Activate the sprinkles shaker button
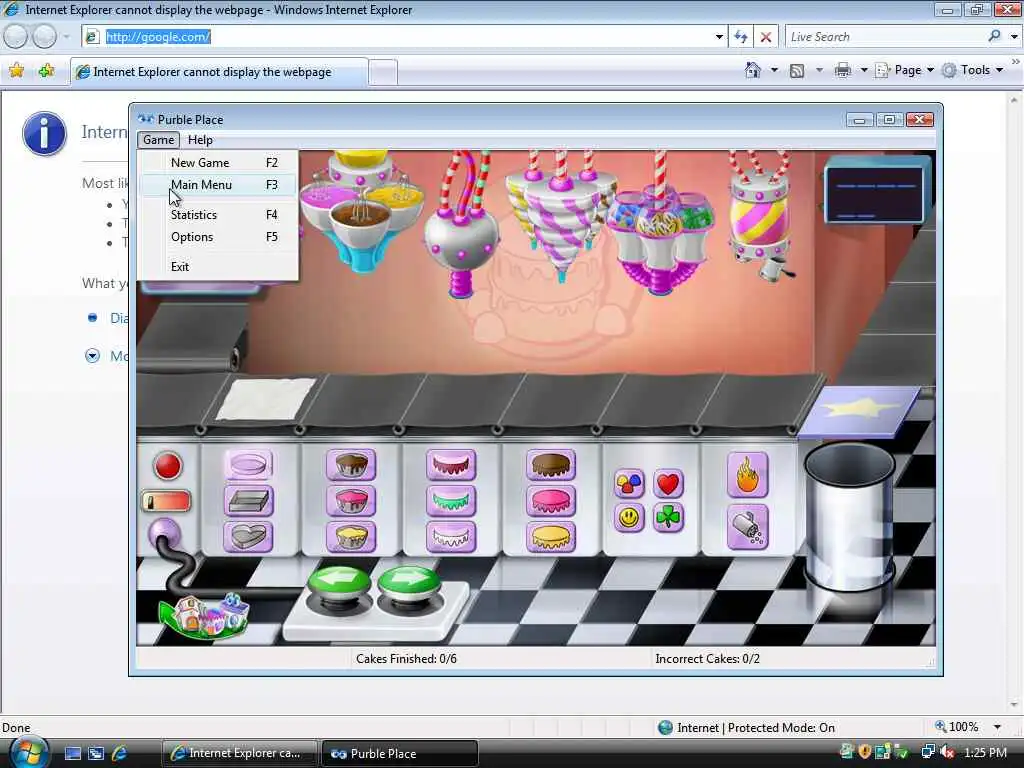Viewport: 1024px width, 768px height. pyautogui.click(x=748, y=527)
